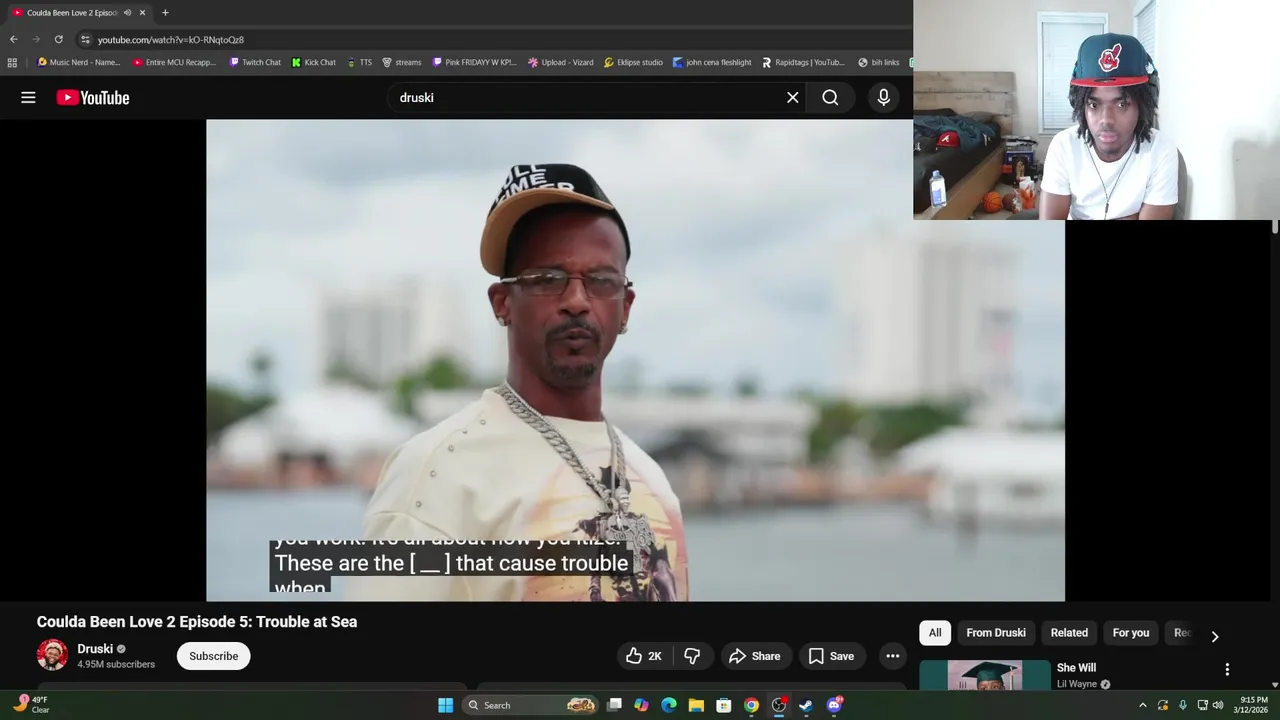Image resolution: width=1280 pixels, height=720 pixels.
Task: Select the 'All' filter chip
Action: [935, 633]
